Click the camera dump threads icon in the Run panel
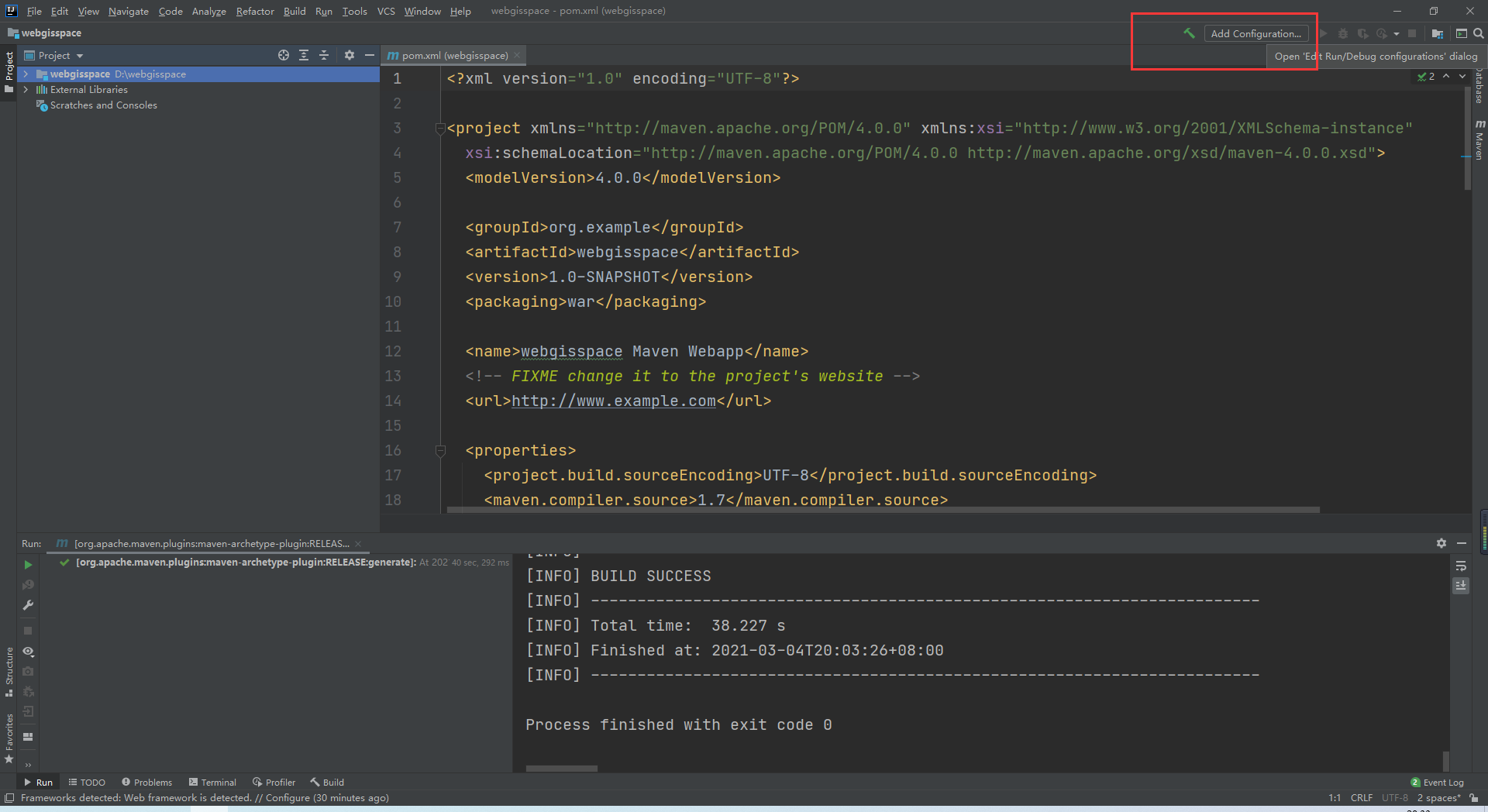This screenshot has height=812, width=1488. point(28,671)
